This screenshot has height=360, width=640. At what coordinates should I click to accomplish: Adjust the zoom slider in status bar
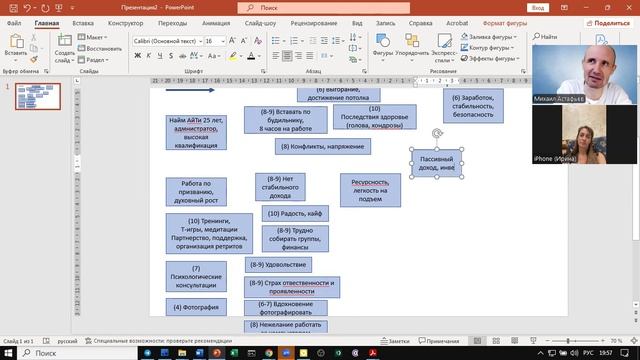(x=567, y=341)
